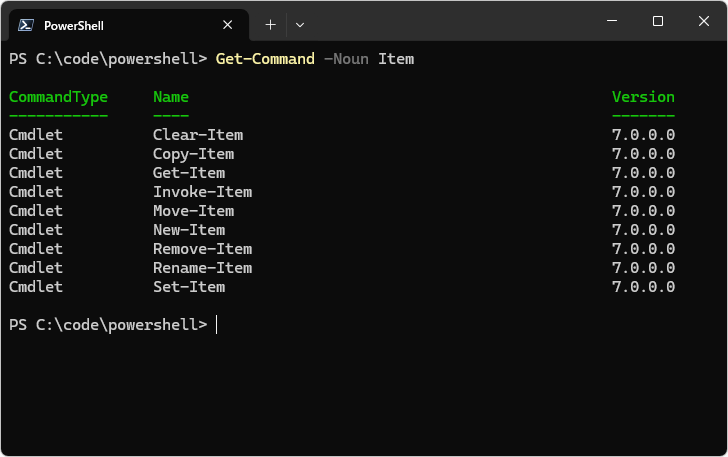Open a new tab with the plus button
The height and width of the screenshot is (457, 728).
coord(270,25)
